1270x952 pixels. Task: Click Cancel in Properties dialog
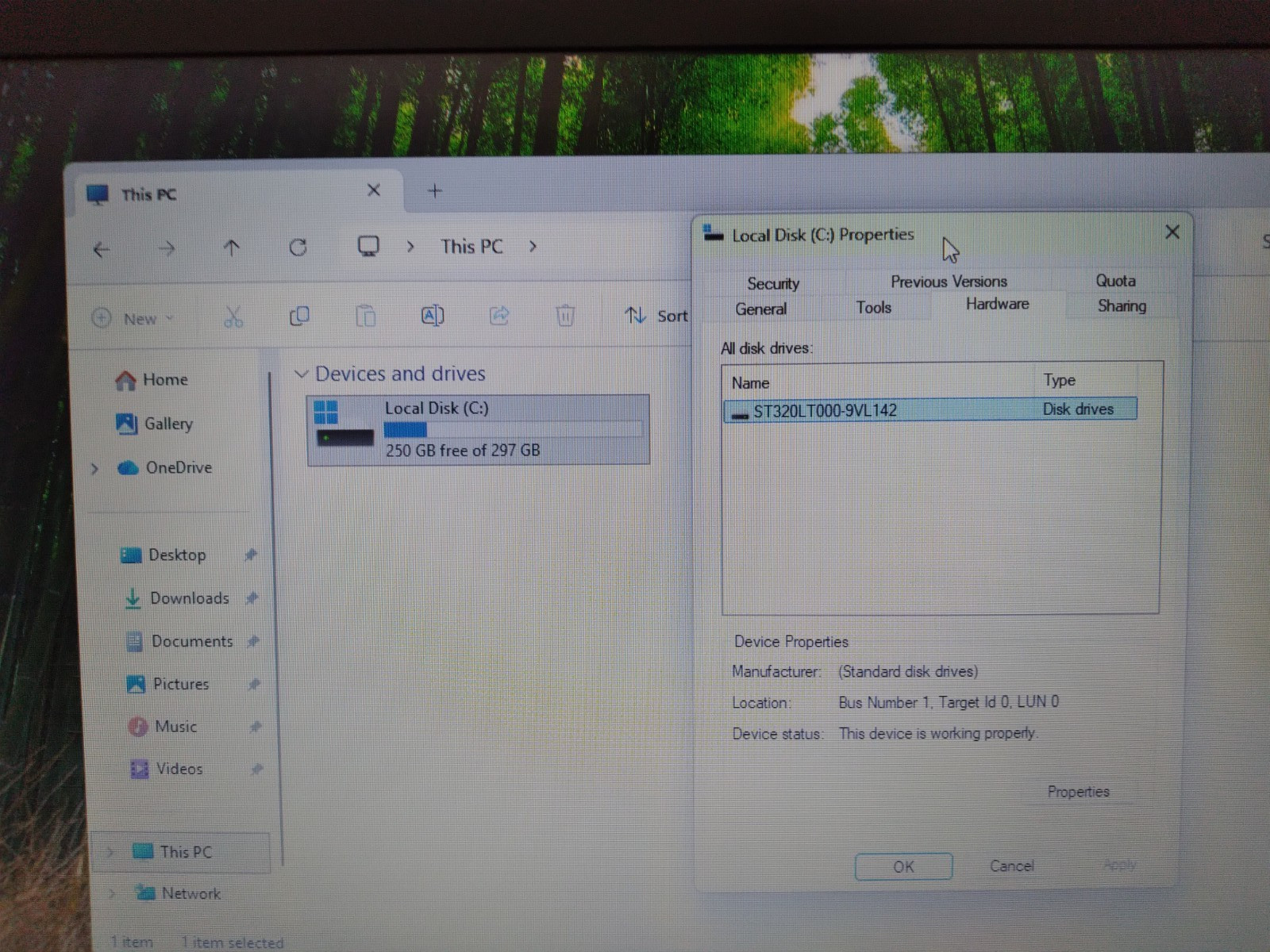click(1011, 866)
